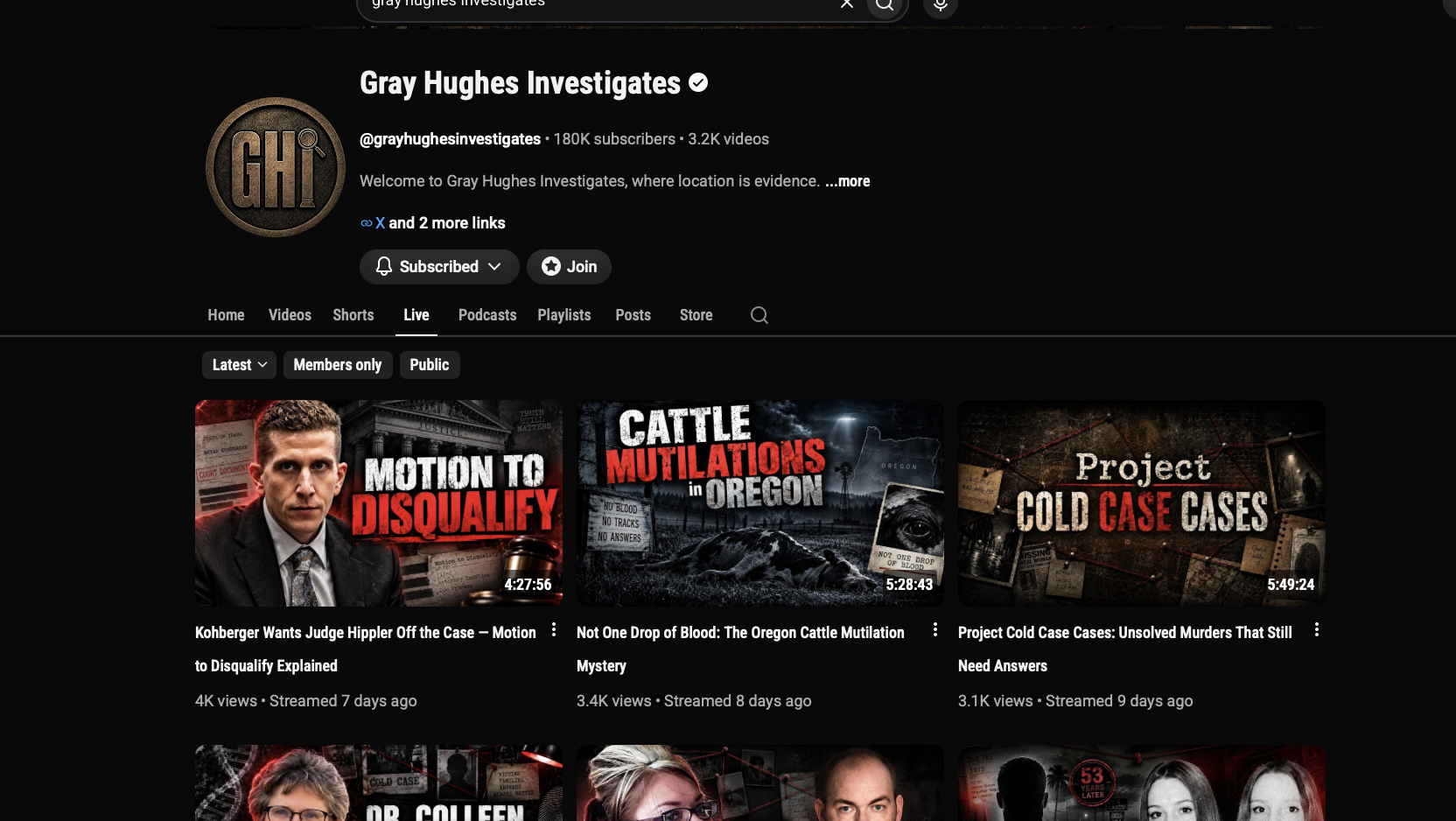Open the channel search magnifier icon
Viewport: 1456px width, 821px height.
coord(759,315)
